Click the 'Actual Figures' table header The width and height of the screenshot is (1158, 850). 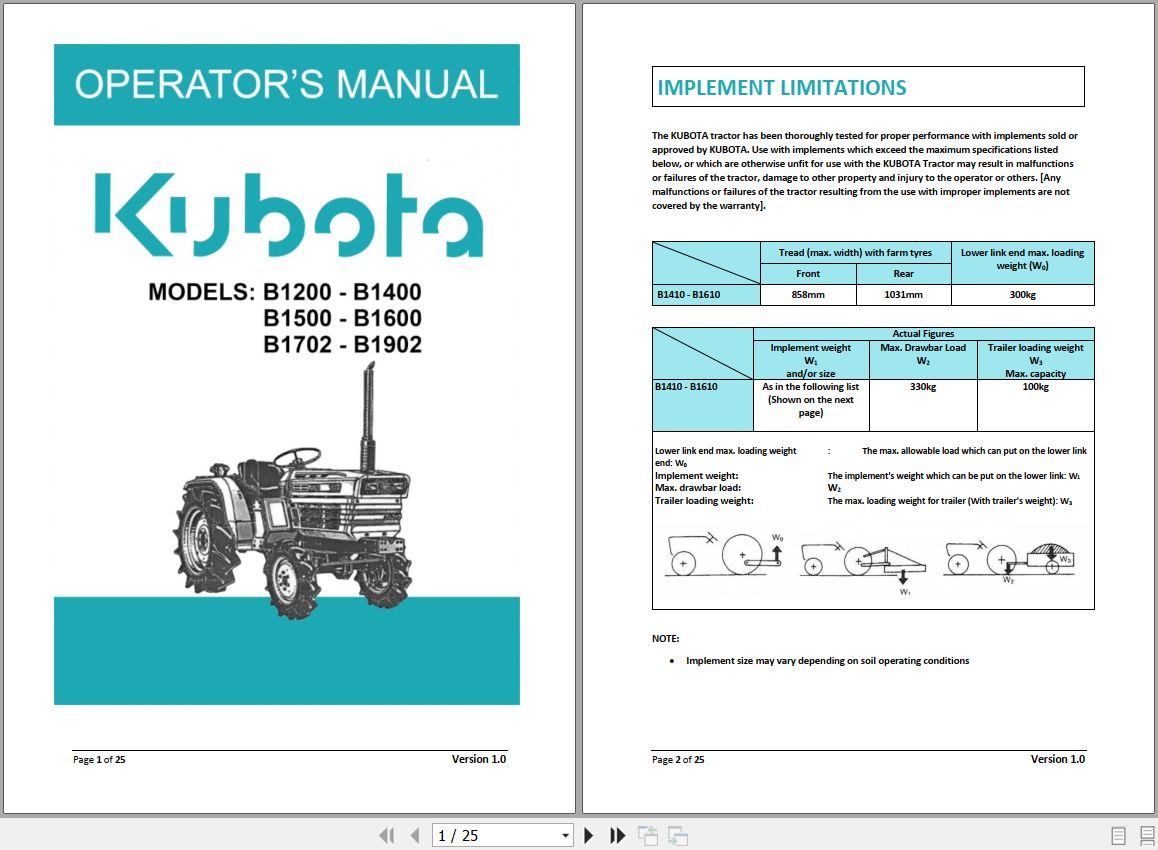[923, 334]
